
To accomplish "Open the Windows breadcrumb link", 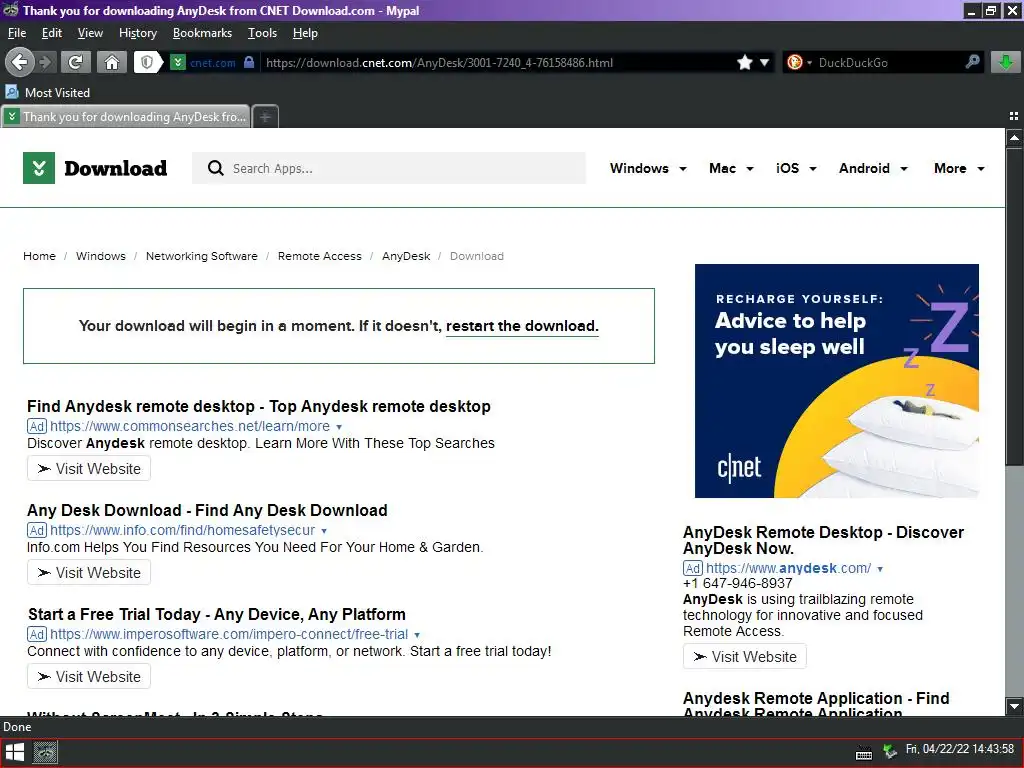I will click(101, 256).
